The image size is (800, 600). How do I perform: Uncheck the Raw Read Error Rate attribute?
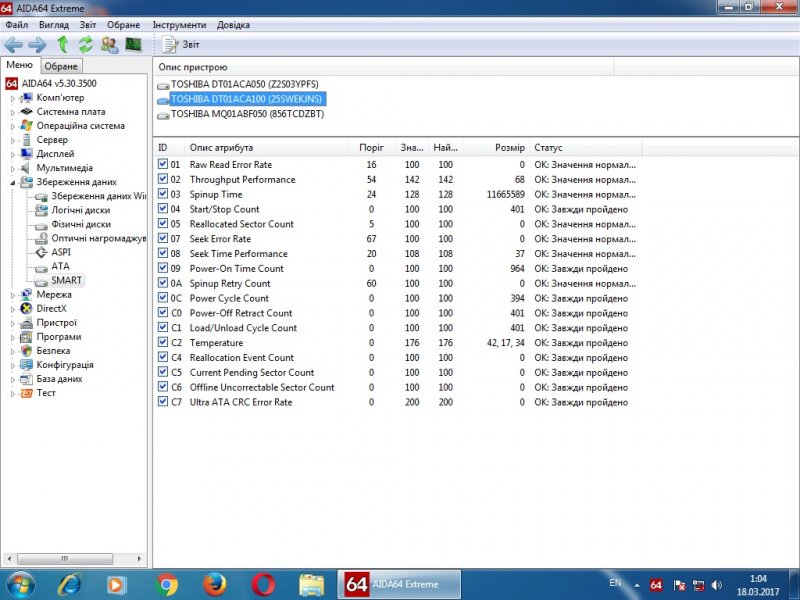click(163, 164)
